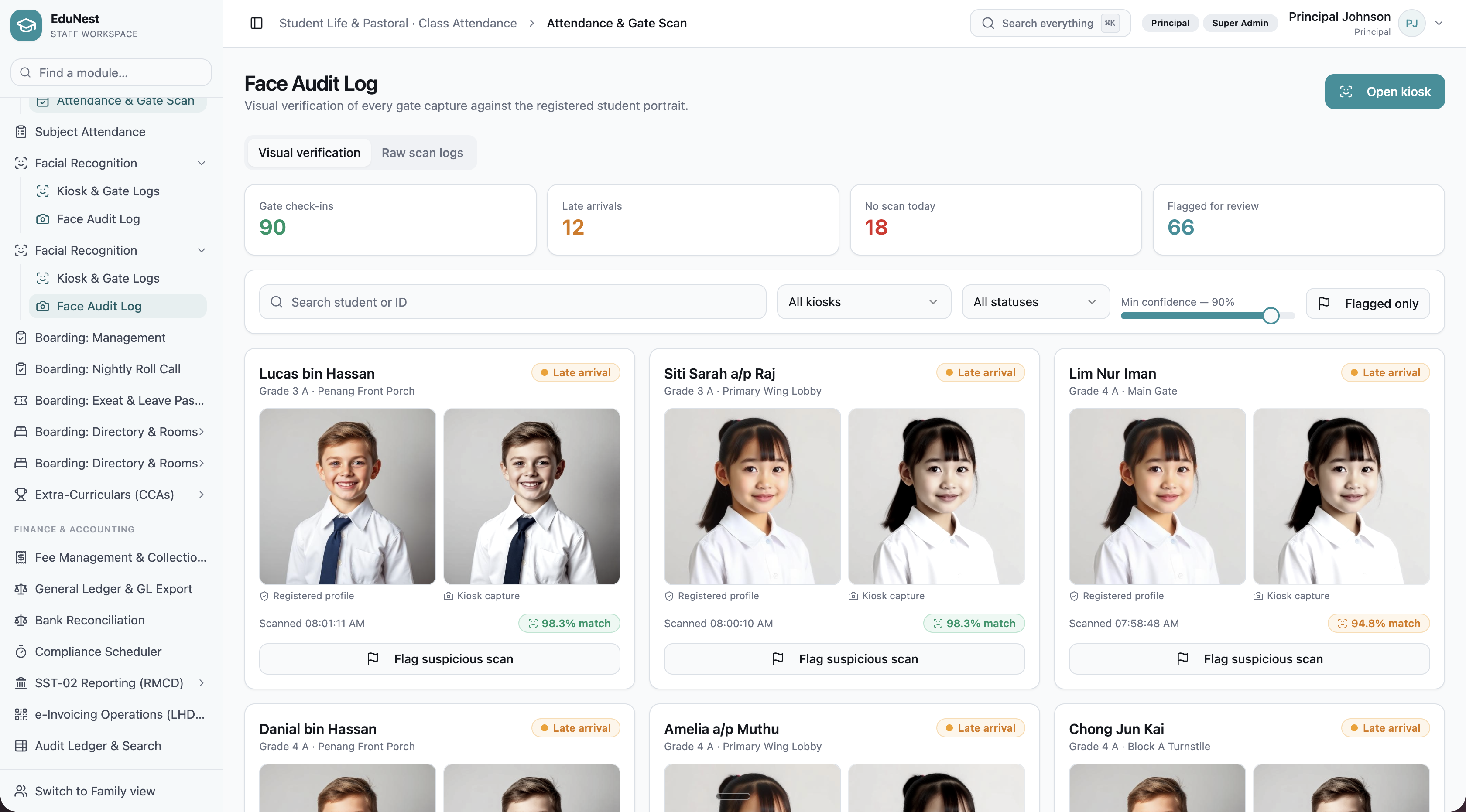Go to Student Life & Pastoral breadcrumb
The image size is (1466, 812).
[398, 23]
